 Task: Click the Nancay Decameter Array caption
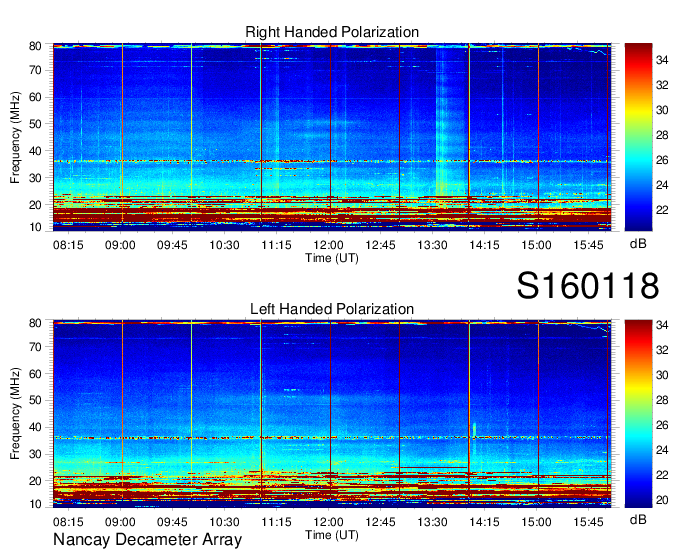(147, 540)
